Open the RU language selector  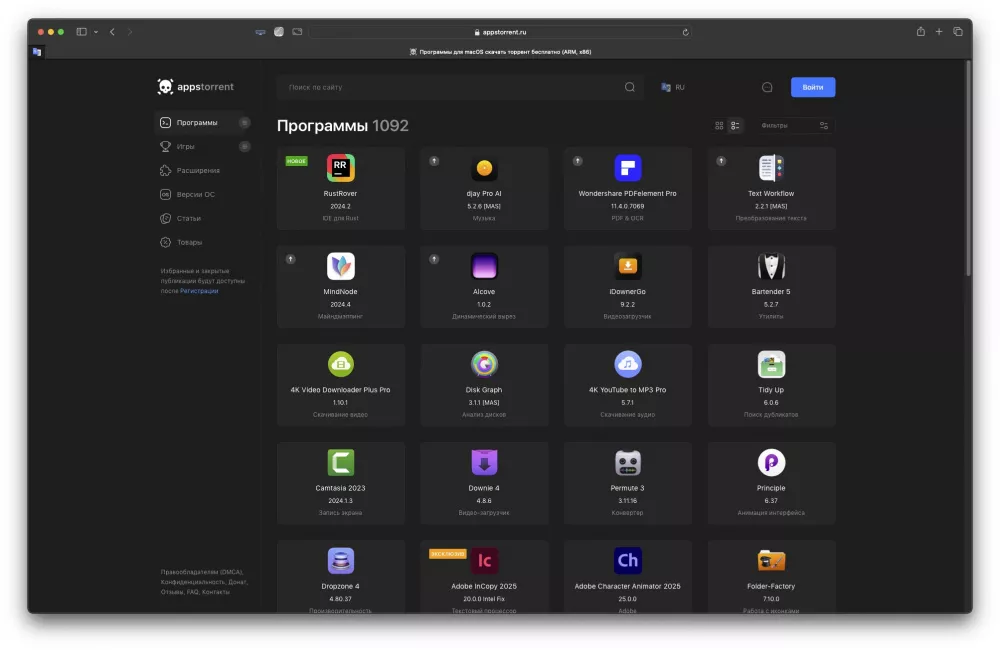coord(671,87)
